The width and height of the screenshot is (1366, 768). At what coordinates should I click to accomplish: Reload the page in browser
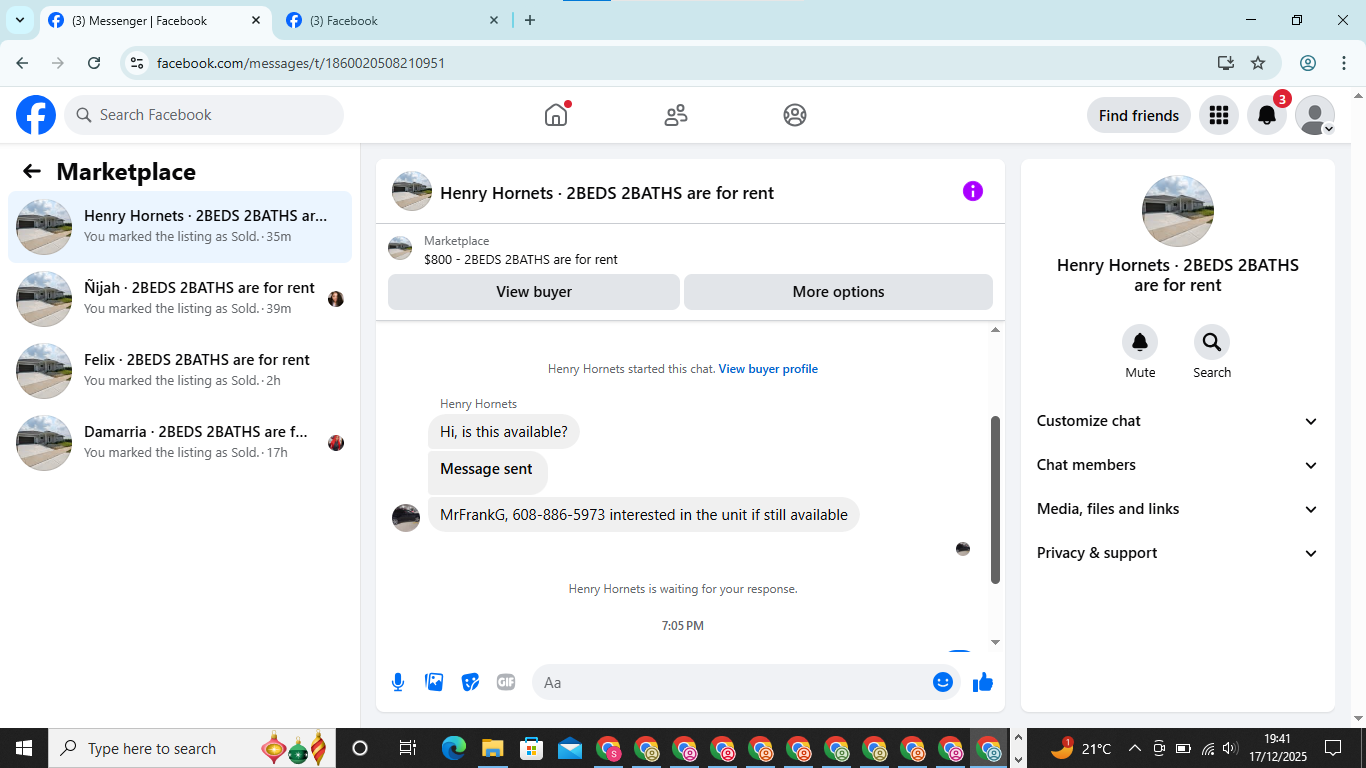(94, 63)
